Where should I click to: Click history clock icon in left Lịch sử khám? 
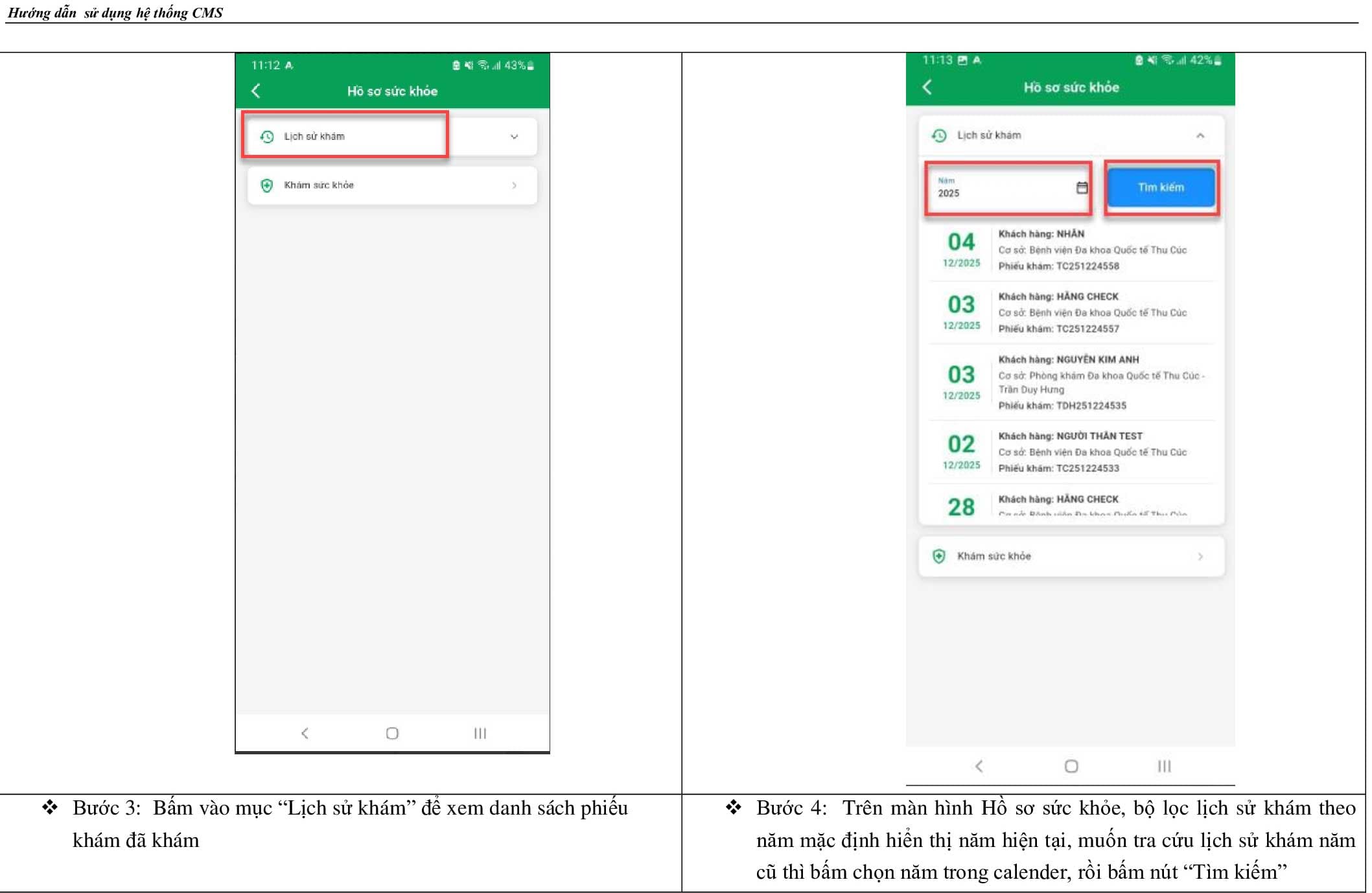[266, 137]
